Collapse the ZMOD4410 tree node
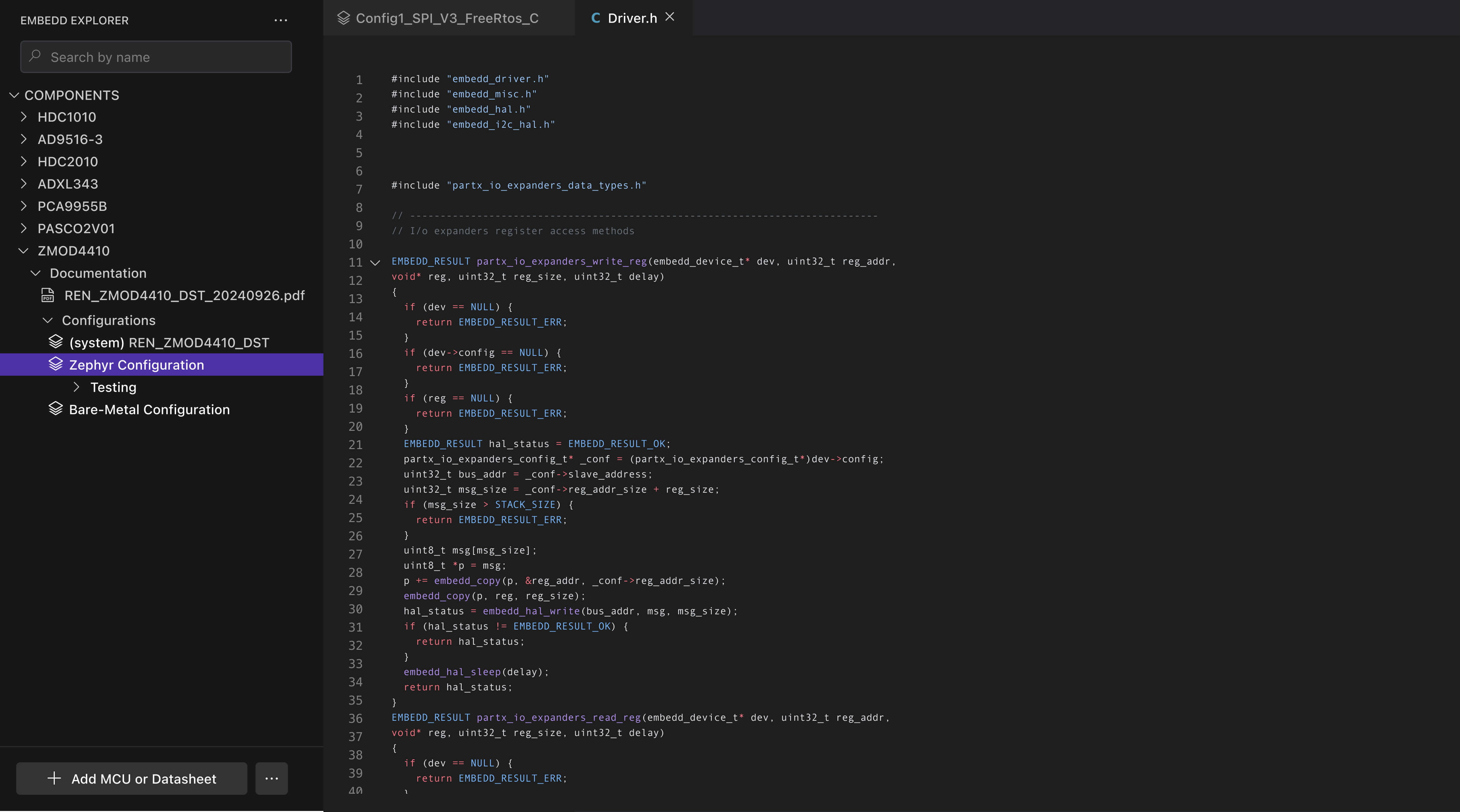Screen dimensions: 1460x812 click(x=23, y=250)
